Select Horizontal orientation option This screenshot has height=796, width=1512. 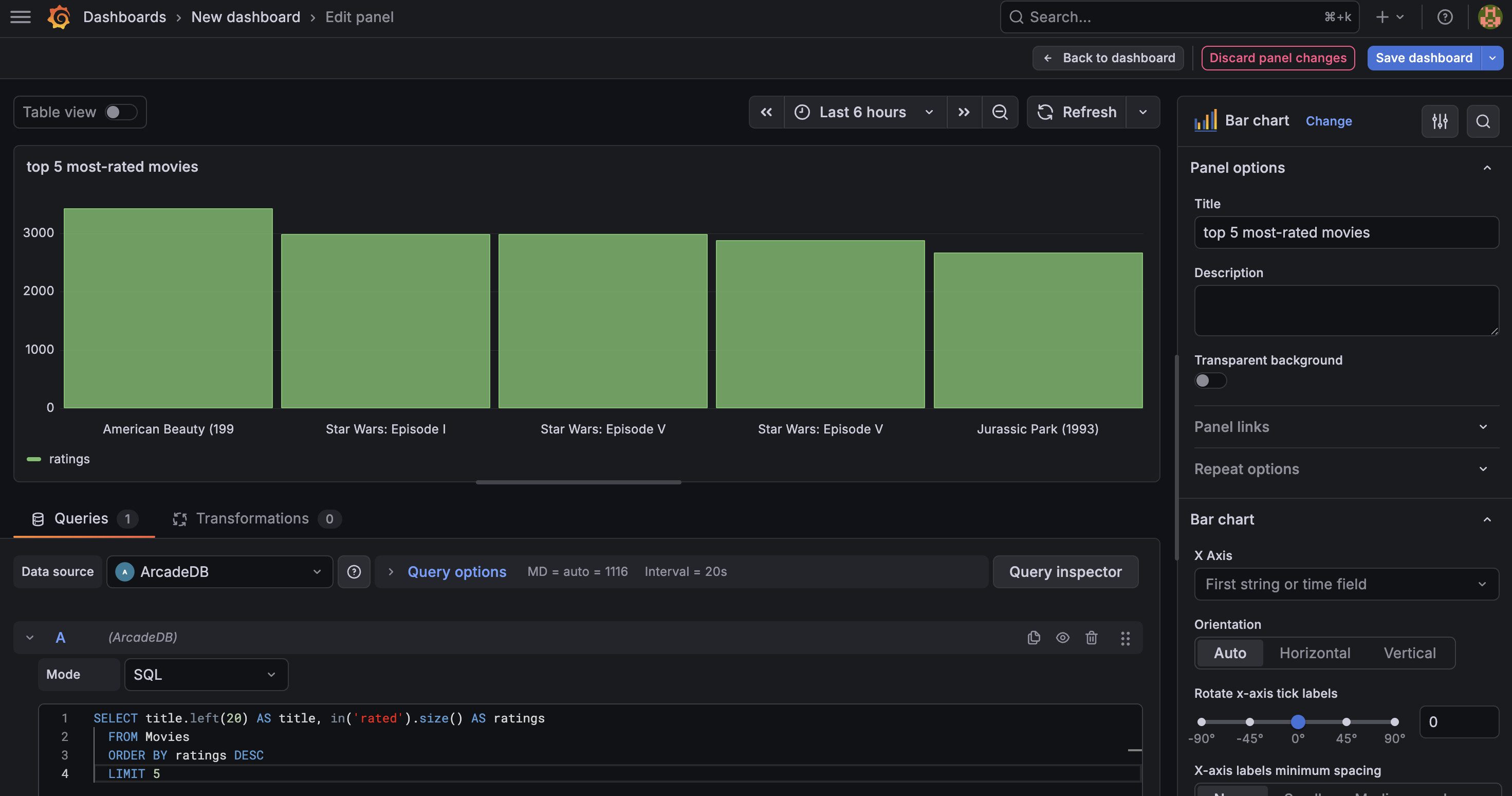click(x=1315, y=653)
